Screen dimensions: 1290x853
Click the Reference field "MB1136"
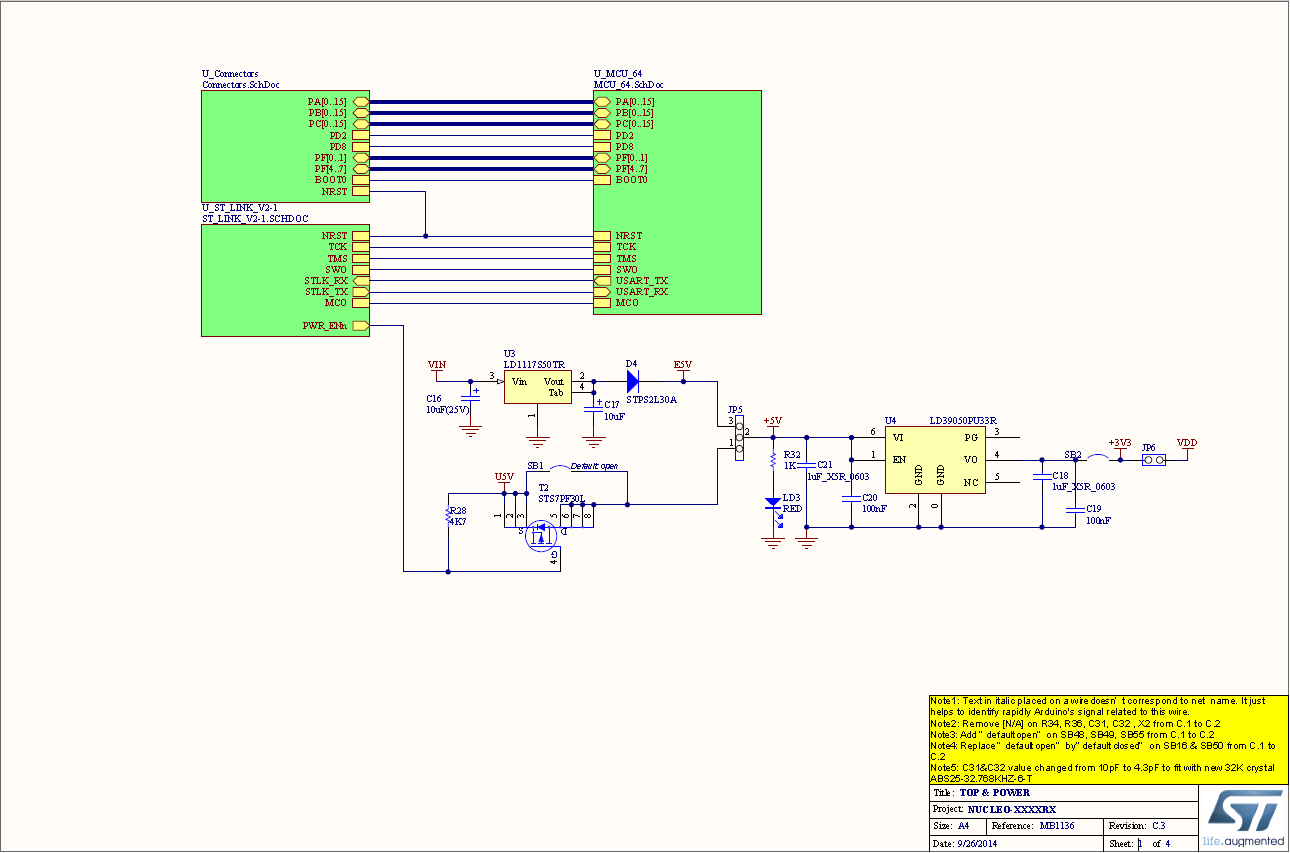tap(1056, 826)
